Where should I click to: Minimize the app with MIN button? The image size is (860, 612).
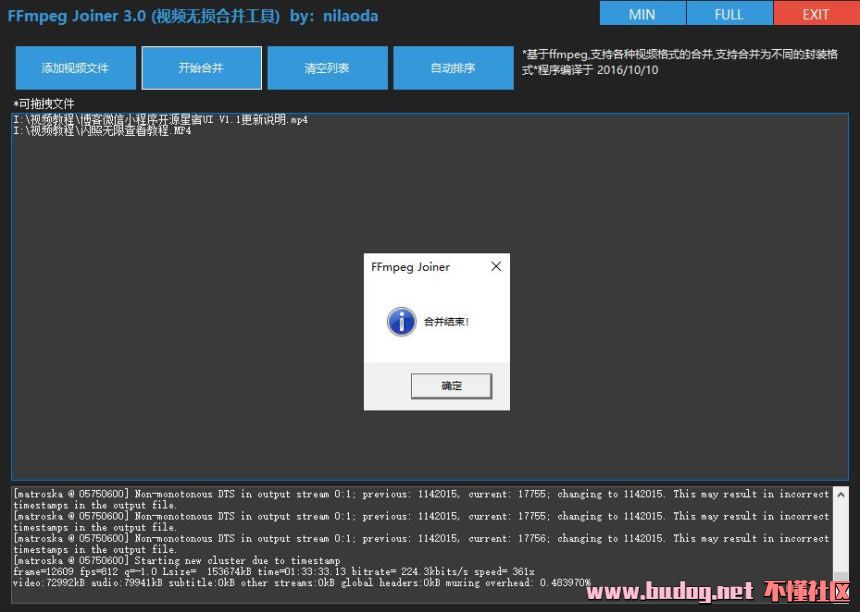tap(642, 13)
